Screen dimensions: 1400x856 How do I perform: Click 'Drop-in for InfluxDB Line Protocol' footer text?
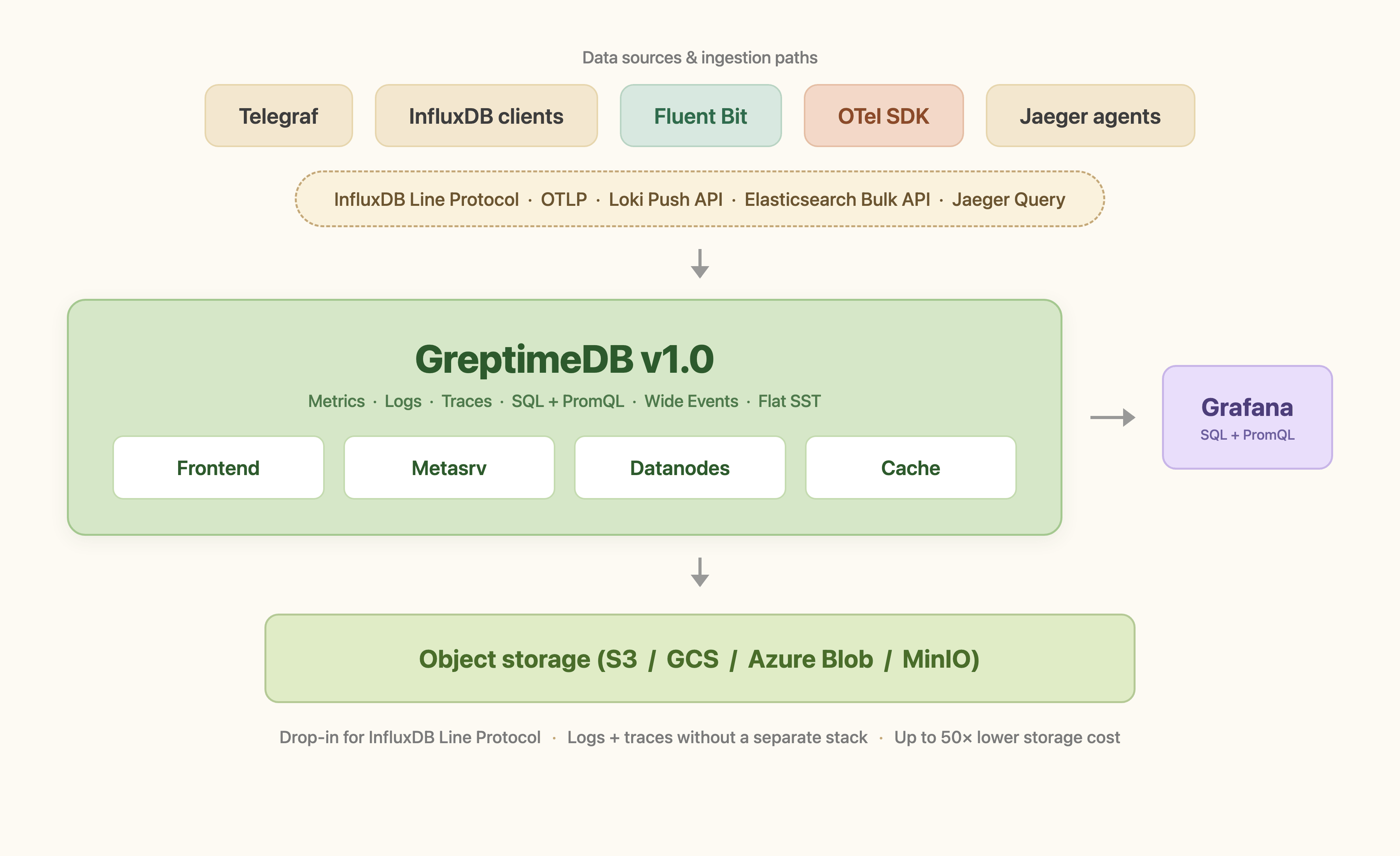[x=409, y=737]
